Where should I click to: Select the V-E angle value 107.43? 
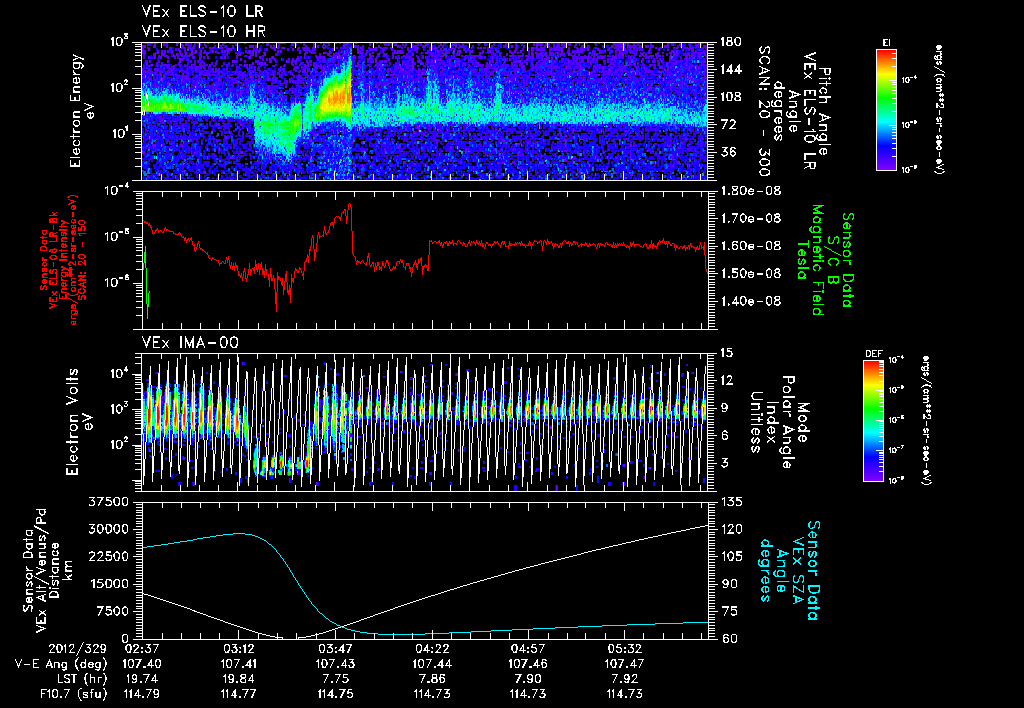[335, 664]
